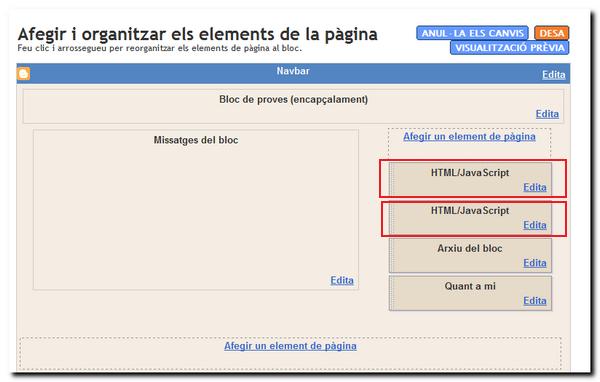Edit the first HTML/JavaScript gadget
Image resolution: width=600 pixels, height=382 pixels.
[535, 187]
